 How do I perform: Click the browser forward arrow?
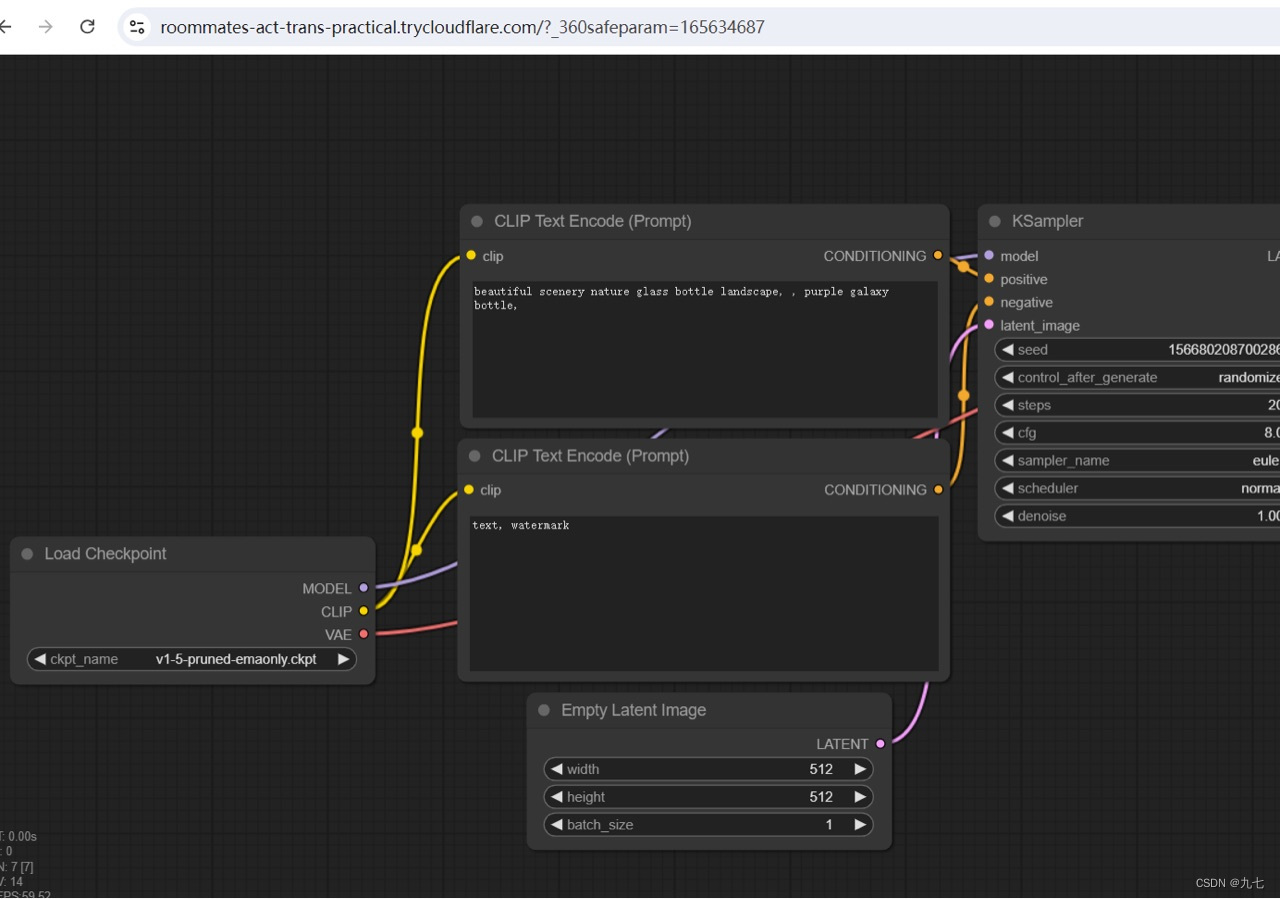tap(46, 27)
